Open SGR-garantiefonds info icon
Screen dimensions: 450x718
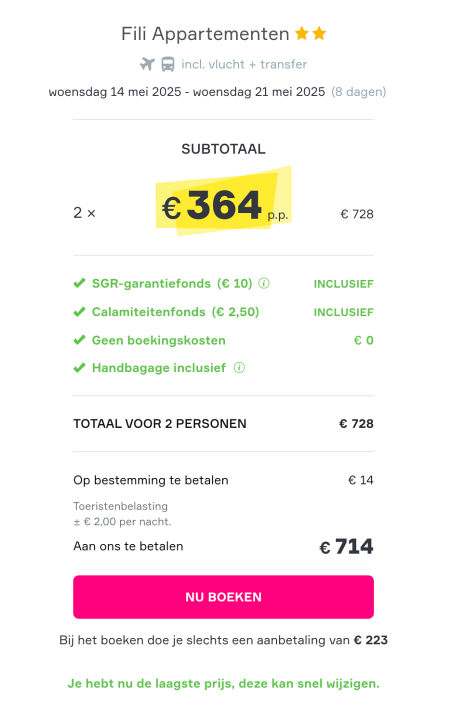click(264, 283)
